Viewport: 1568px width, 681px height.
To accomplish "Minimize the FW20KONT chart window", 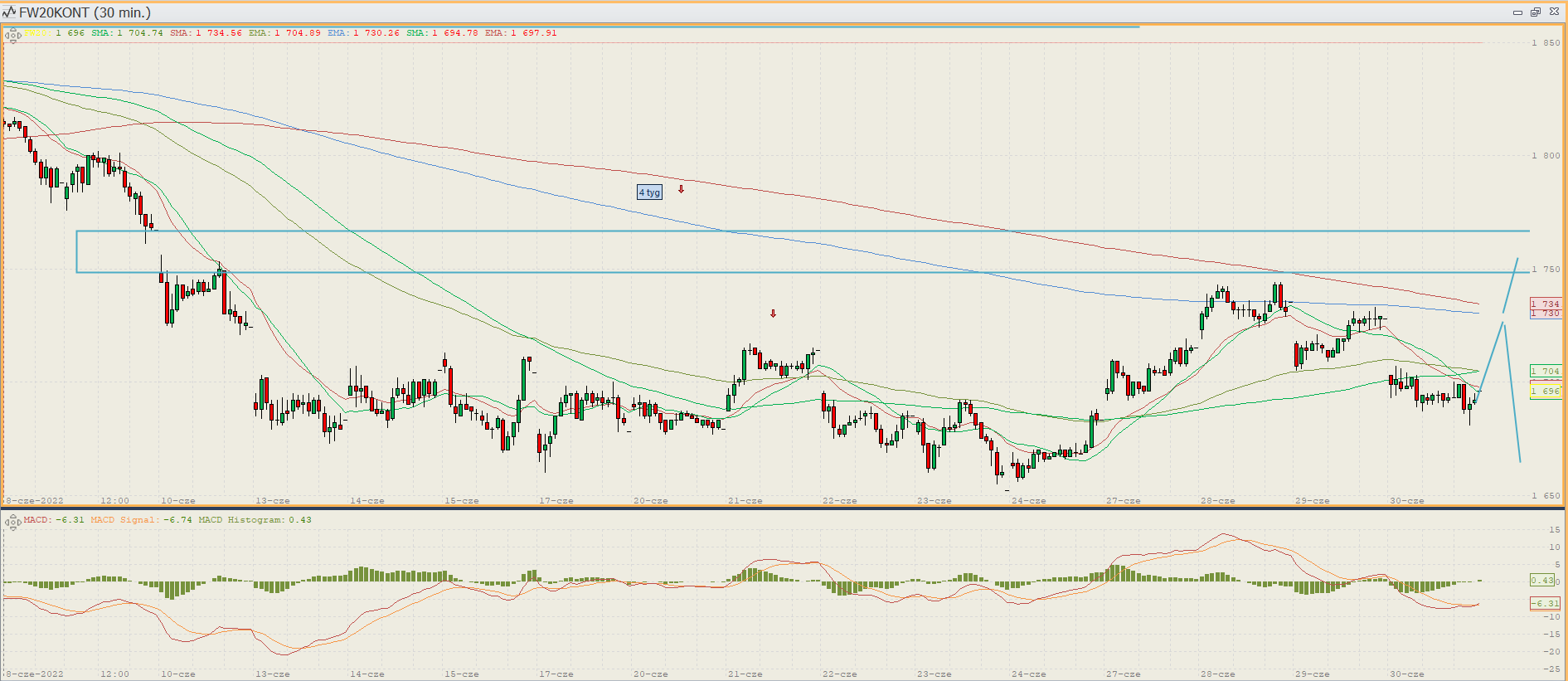I will (x=1517, y=12).
